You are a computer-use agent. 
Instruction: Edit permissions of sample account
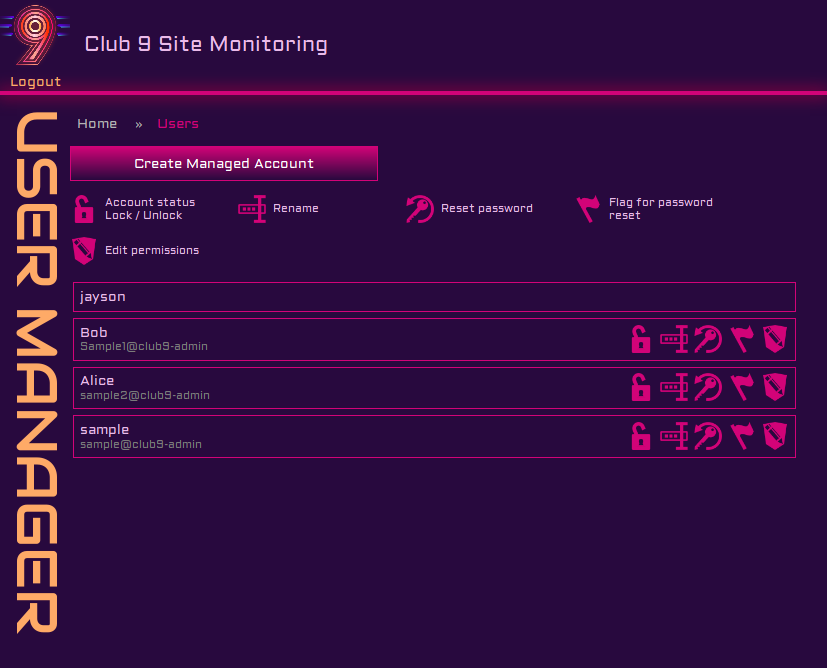pyautogui.click(x=774, y=437)
